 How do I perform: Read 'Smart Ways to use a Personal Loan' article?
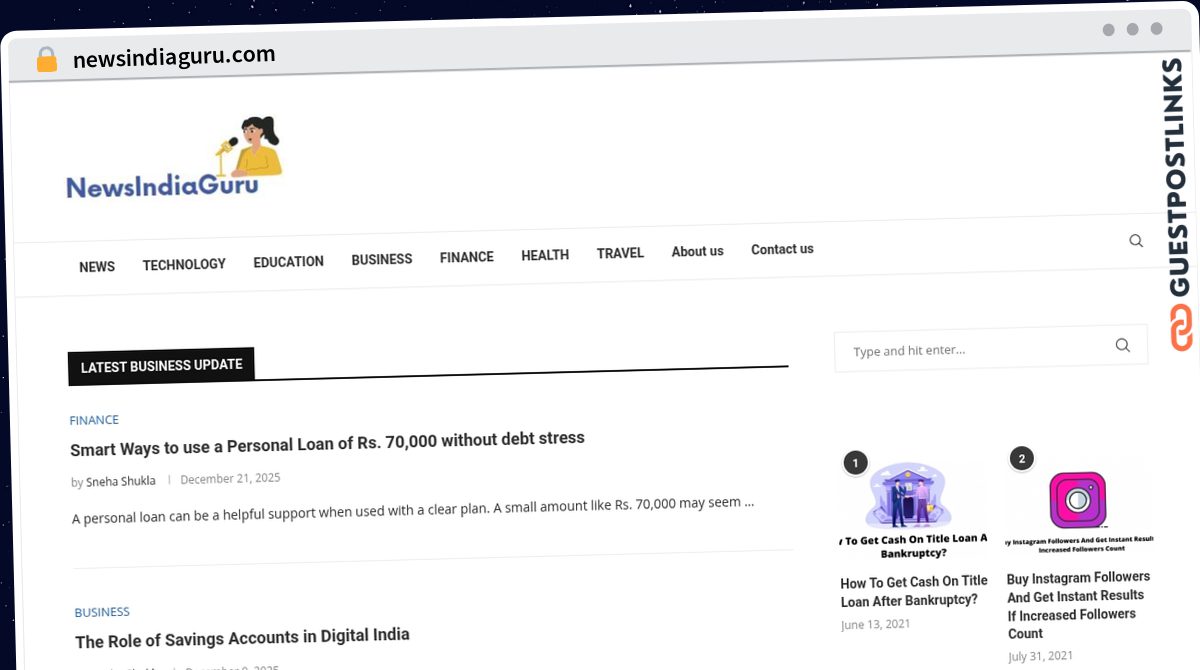(327, 443)
